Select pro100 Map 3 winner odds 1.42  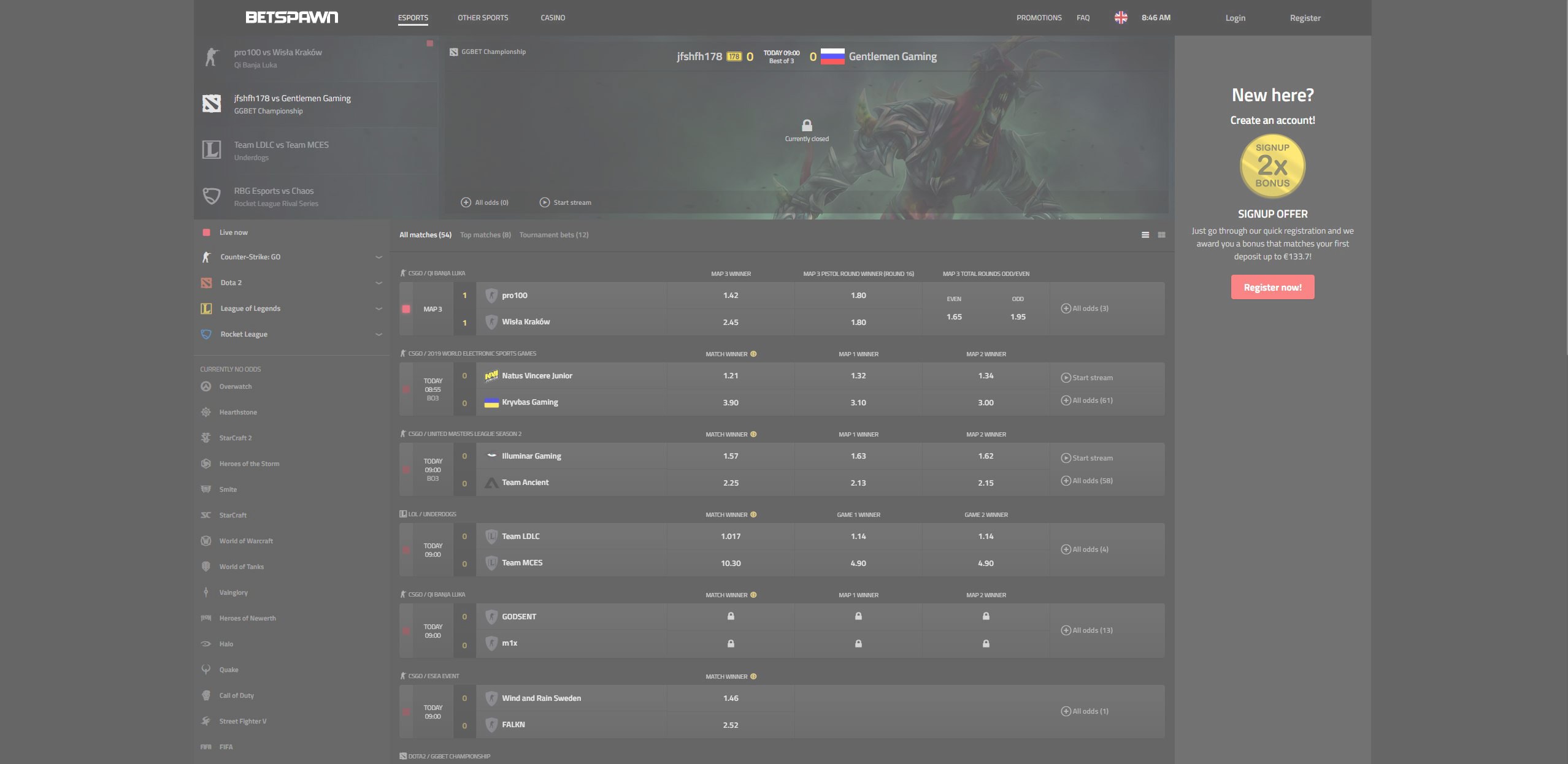point(730,296)
